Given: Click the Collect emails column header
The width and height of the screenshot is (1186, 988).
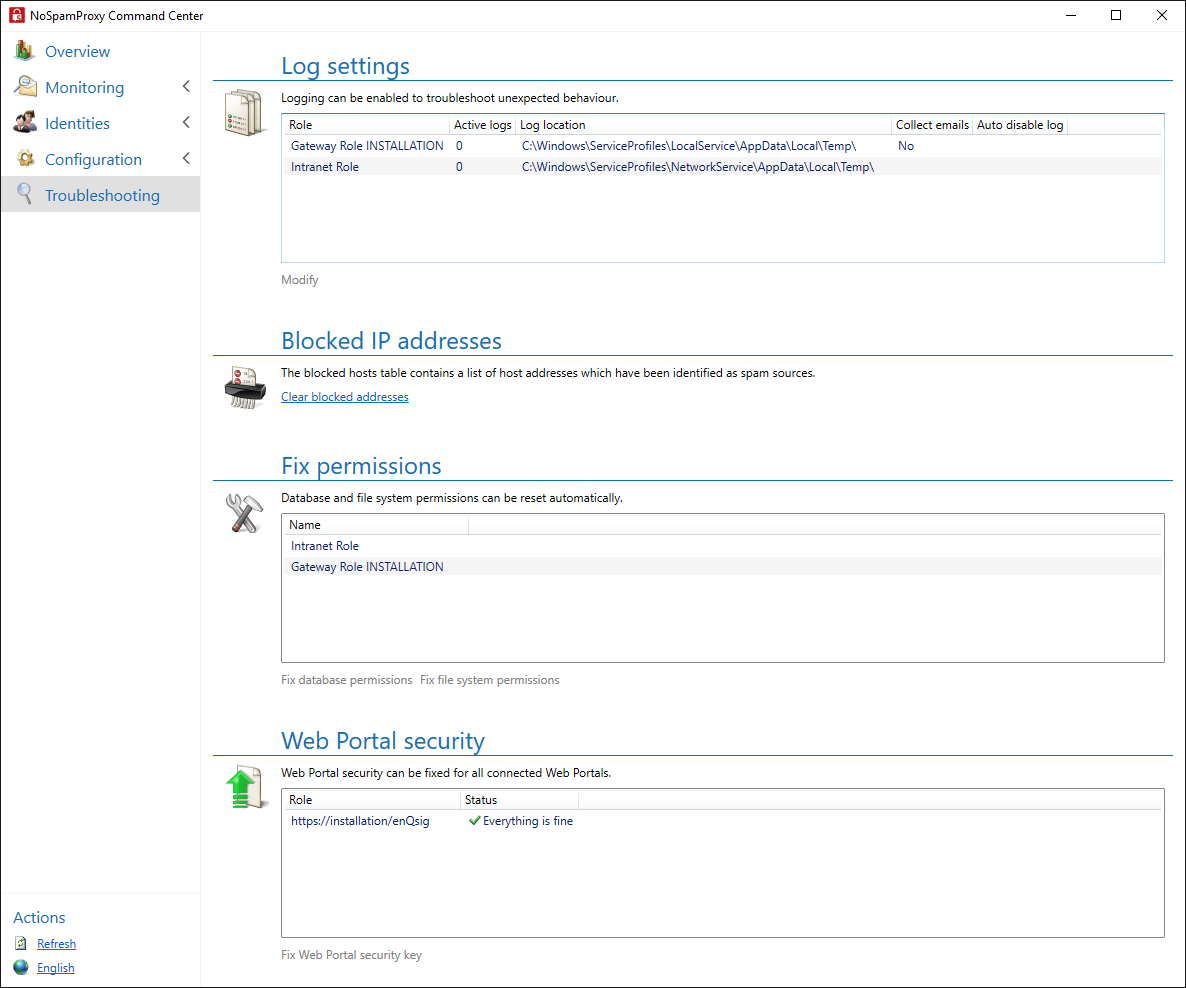Looking at the screenshot, I should (932, 125).
